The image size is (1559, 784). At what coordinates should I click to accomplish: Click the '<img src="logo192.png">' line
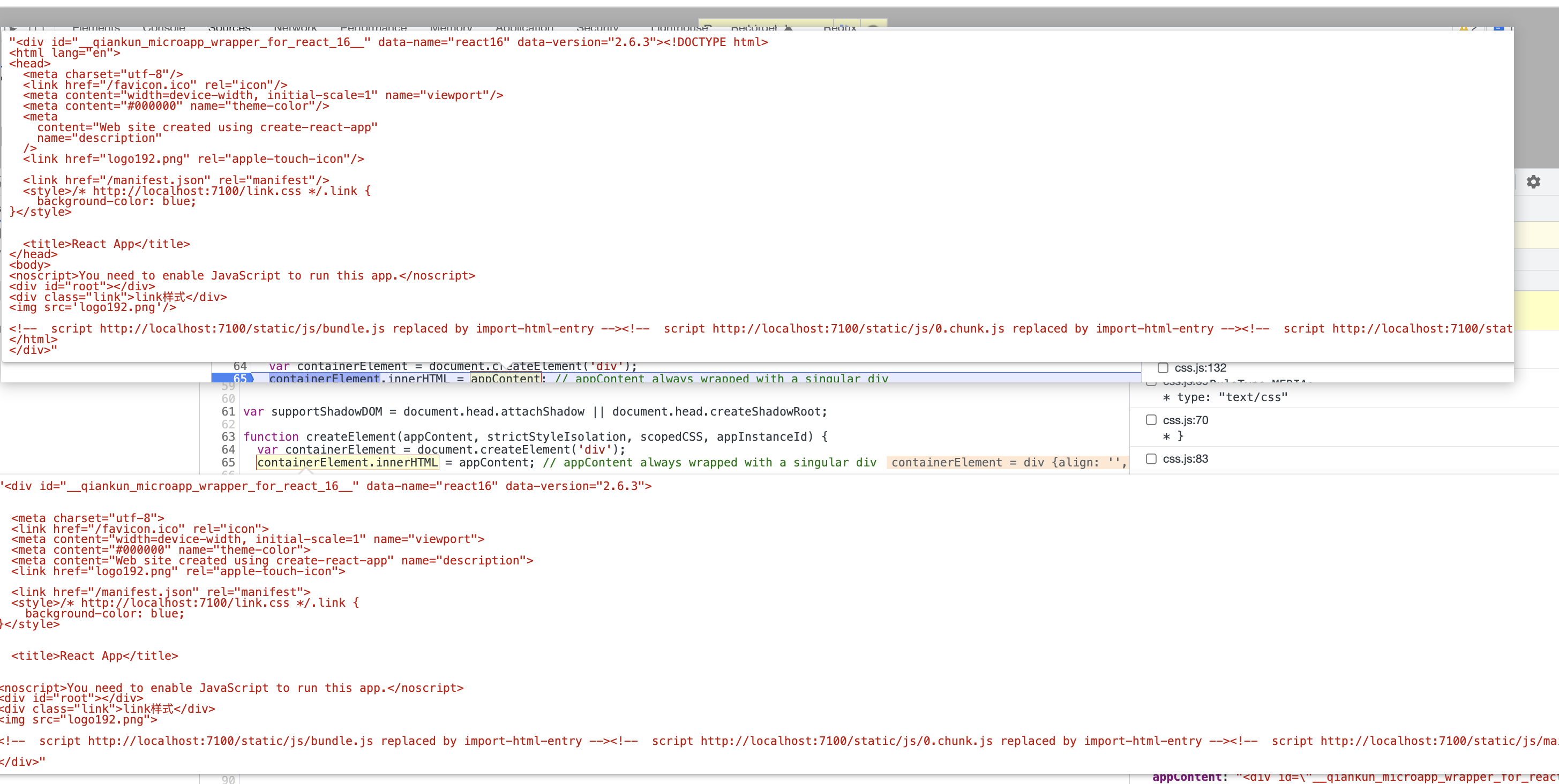click(x=79, y=720)
